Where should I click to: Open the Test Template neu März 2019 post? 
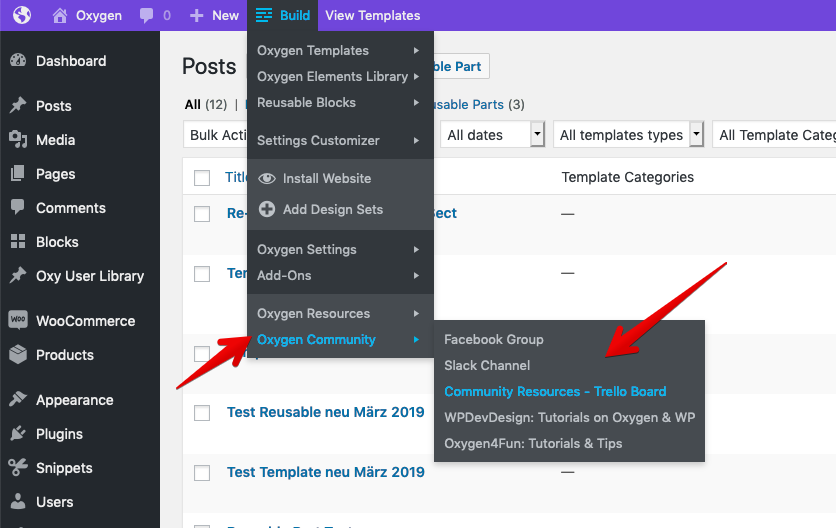pyautogui.click(x=326, y=472)
